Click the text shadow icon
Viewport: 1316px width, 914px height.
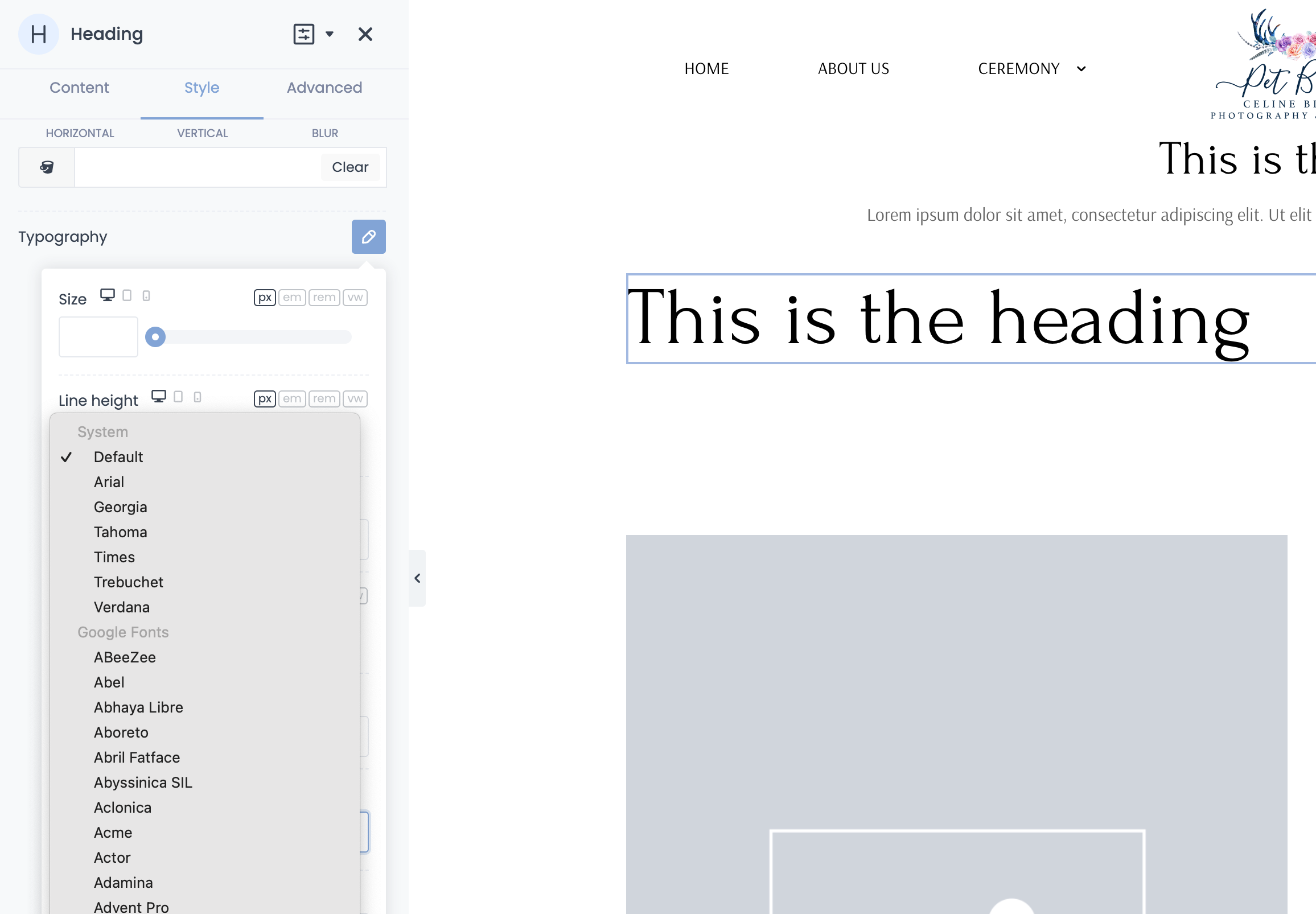[x=47, y=166]
